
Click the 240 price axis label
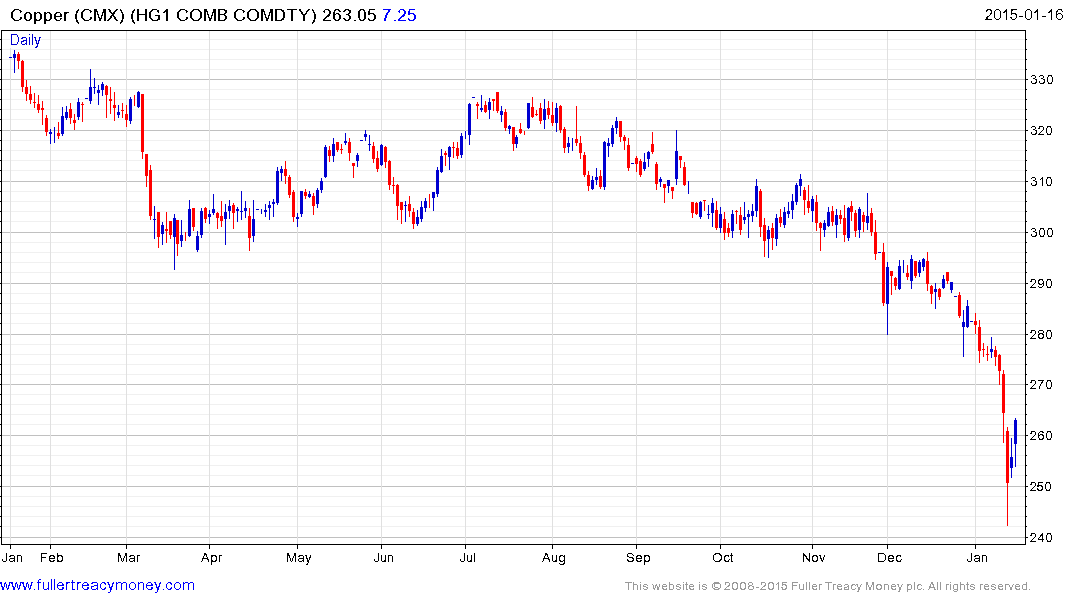pos(1042,538)
